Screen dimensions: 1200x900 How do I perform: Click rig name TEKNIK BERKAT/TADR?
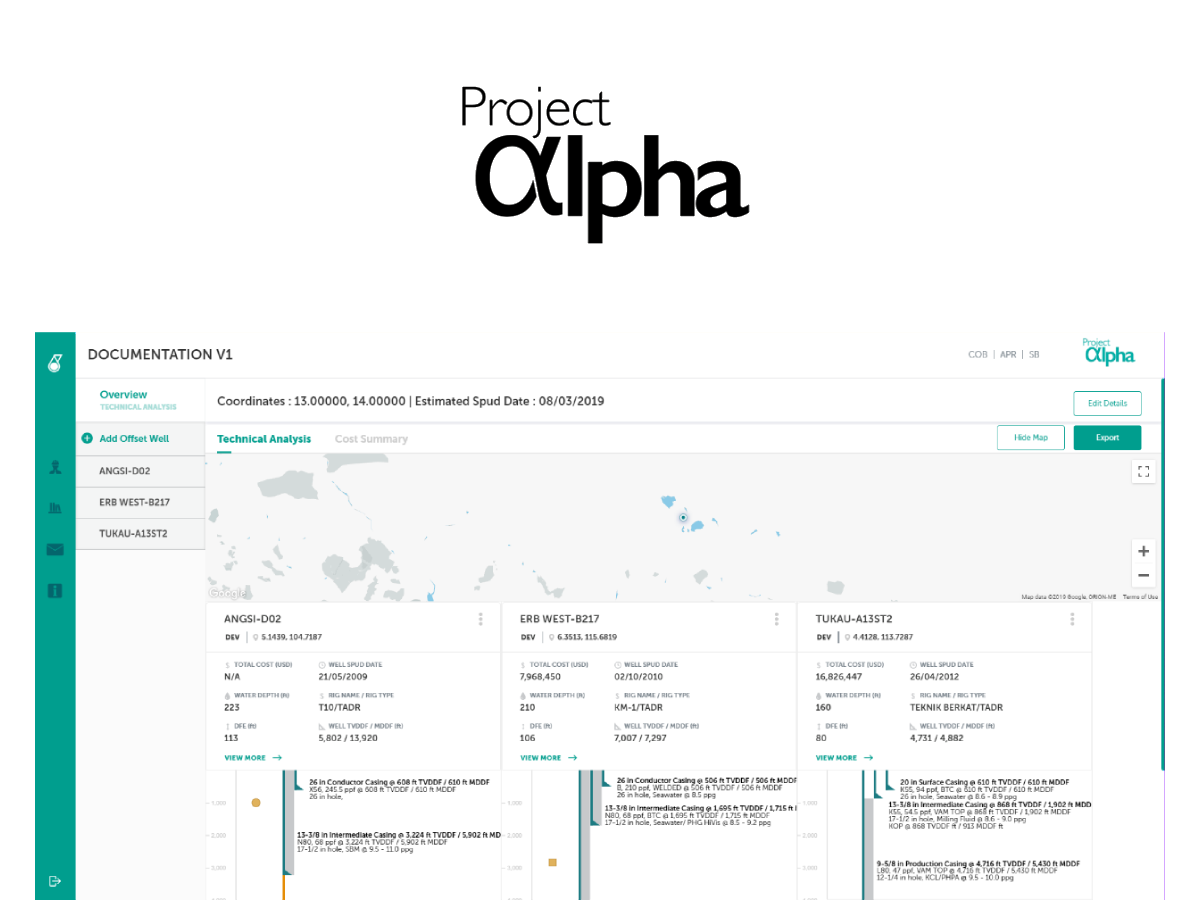956,707
